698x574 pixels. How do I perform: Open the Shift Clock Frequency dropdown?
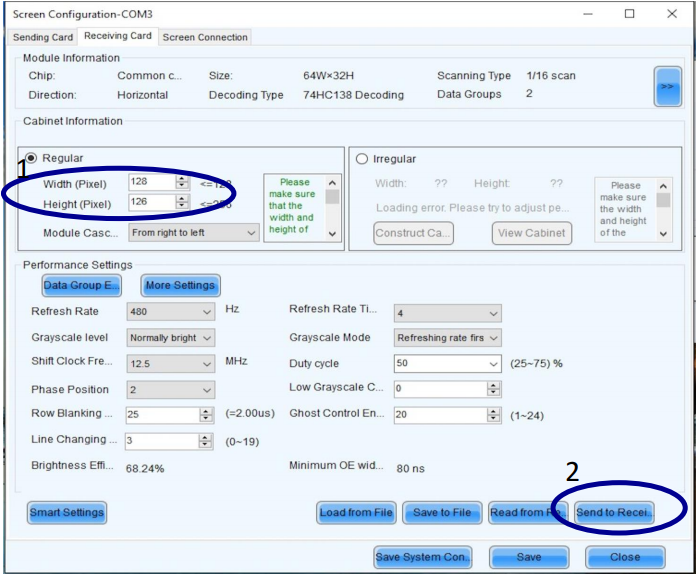[170, 364]
